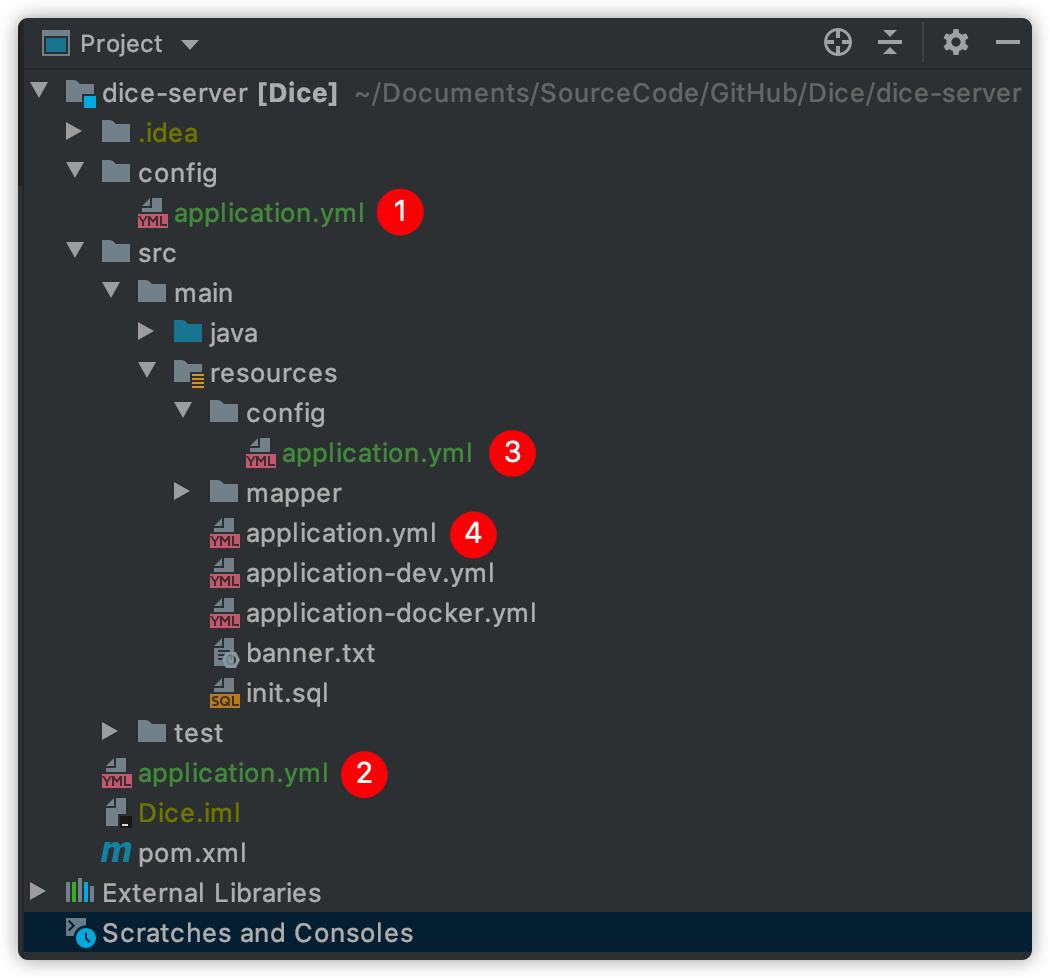
Task: Expand the mapper folder arrow
Action: point(182,491)
